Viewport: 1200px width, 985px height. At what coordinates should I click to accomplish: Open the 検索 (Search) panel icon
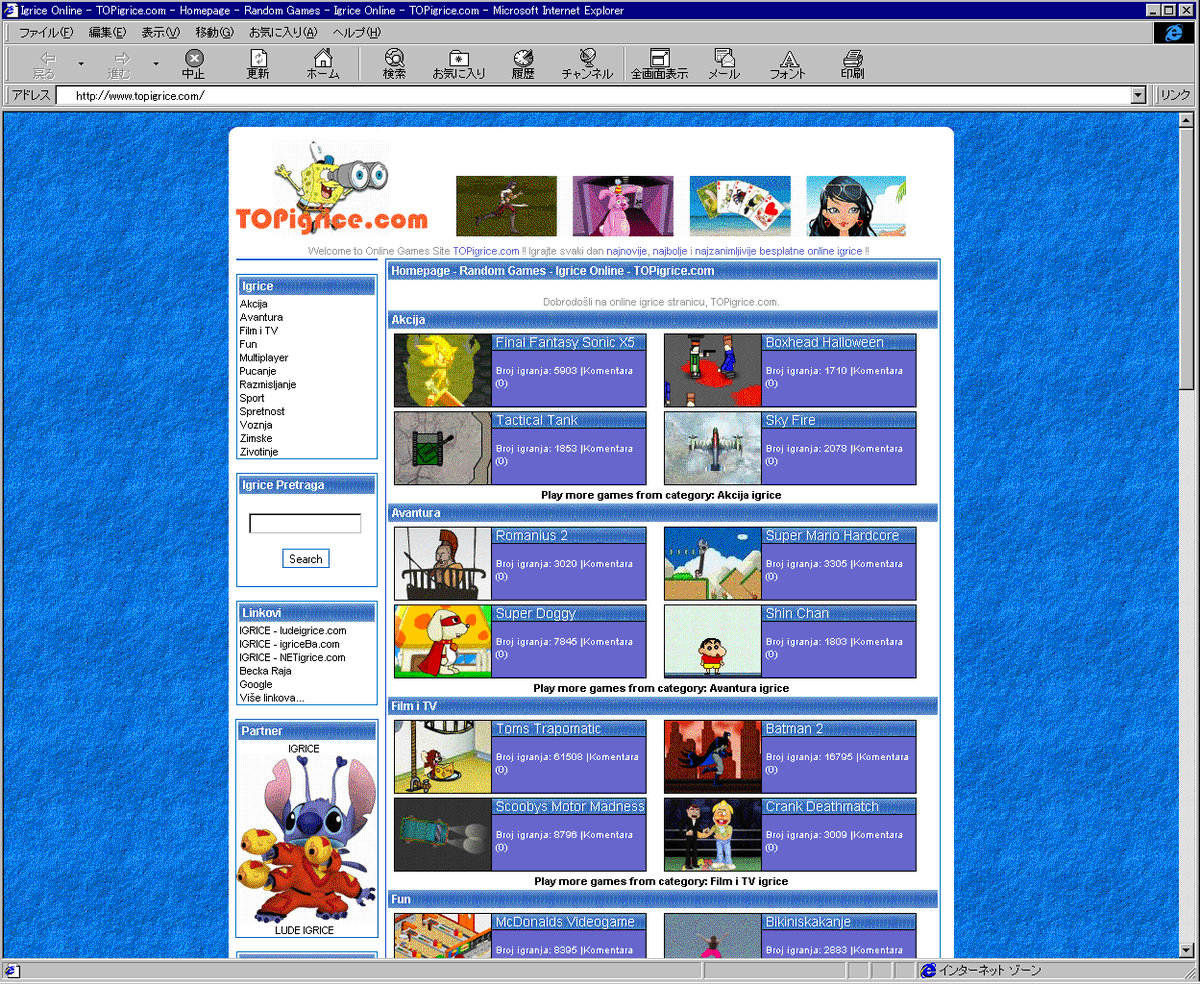pyautogui.click(x=394, y=63)
